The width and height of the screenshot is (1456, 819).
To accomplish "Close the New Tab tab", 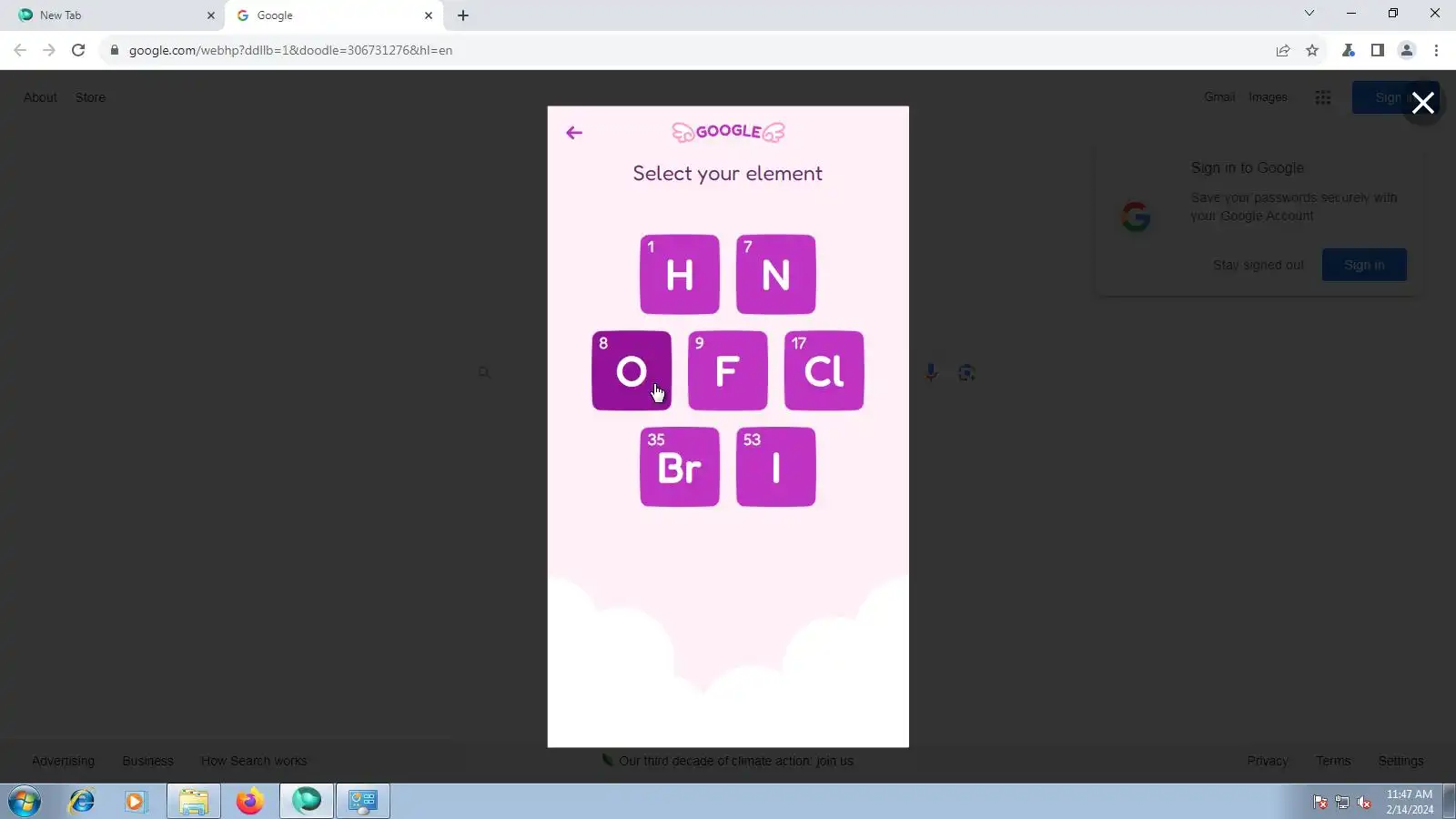I will 211,15.
